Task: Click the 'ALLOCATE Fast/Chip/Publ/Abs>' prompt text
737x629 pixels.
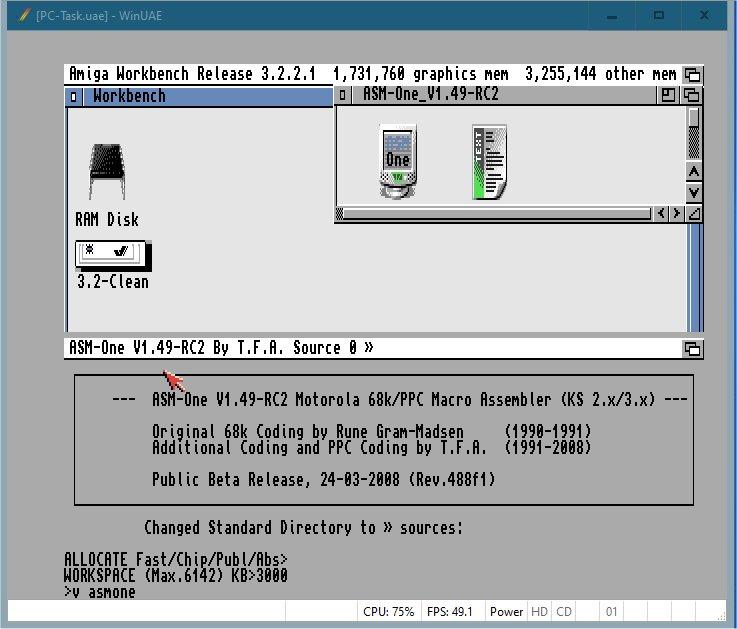Action: tap(176, 559)
